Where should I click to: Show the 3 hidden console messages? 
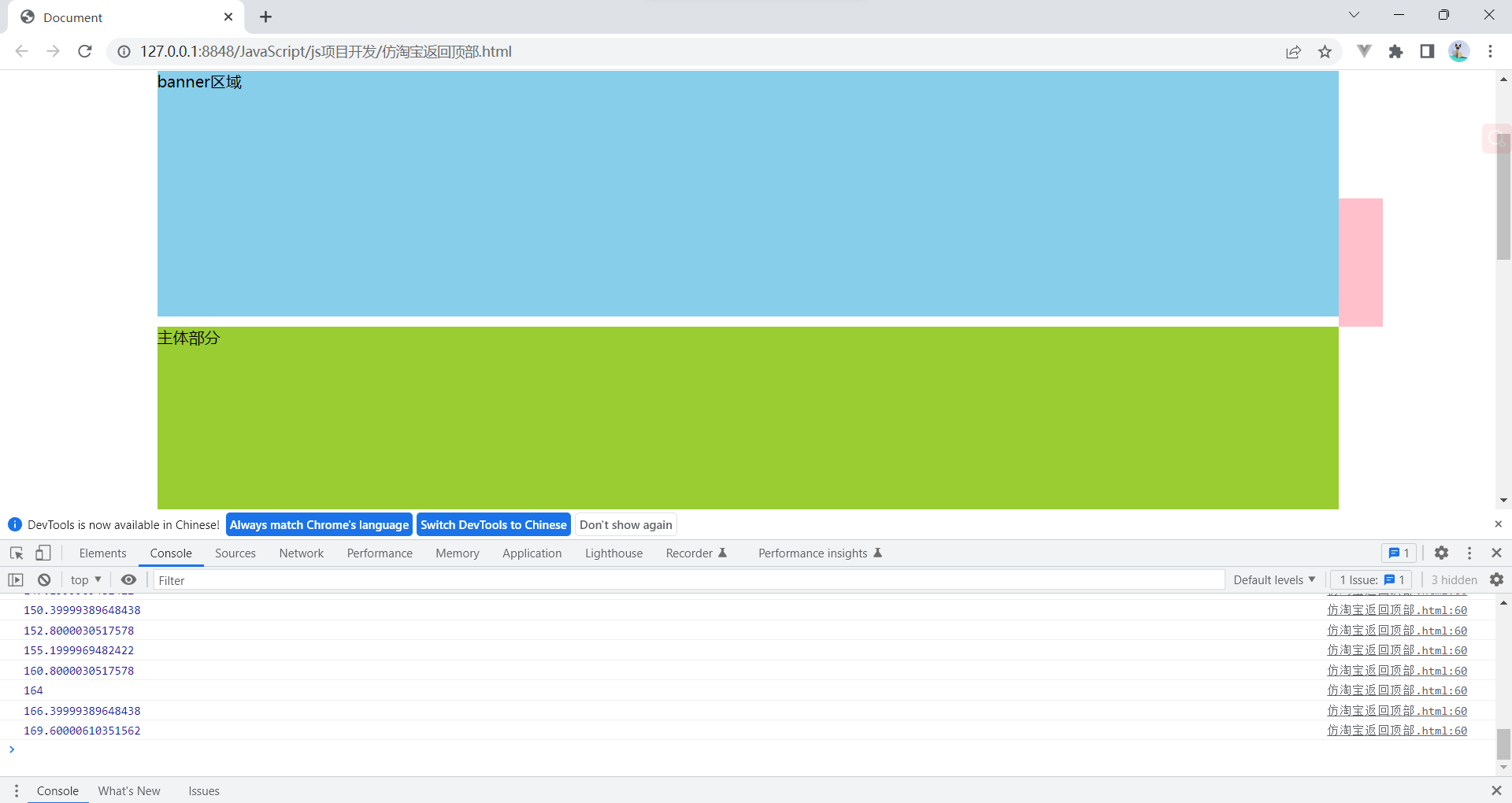pos(1453,579)
